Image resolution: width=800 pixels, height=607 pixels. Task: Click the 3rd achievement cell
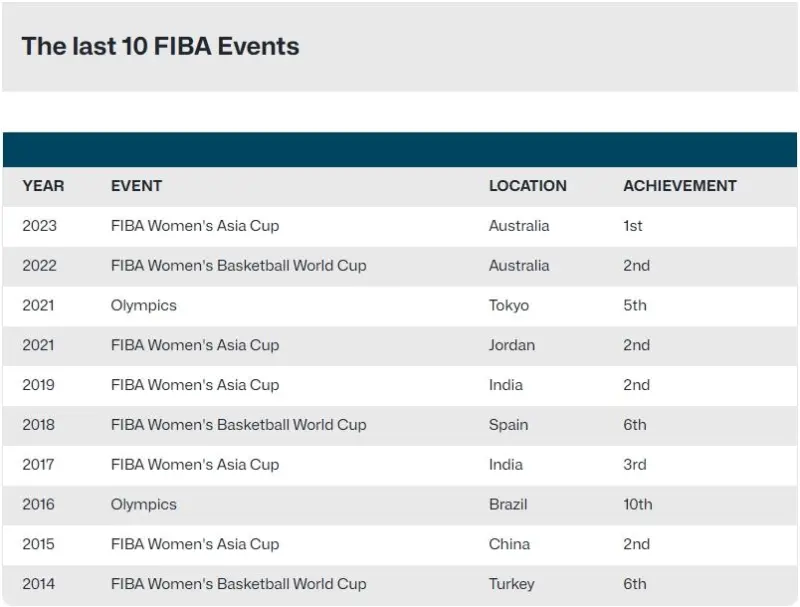pos(634,465)
